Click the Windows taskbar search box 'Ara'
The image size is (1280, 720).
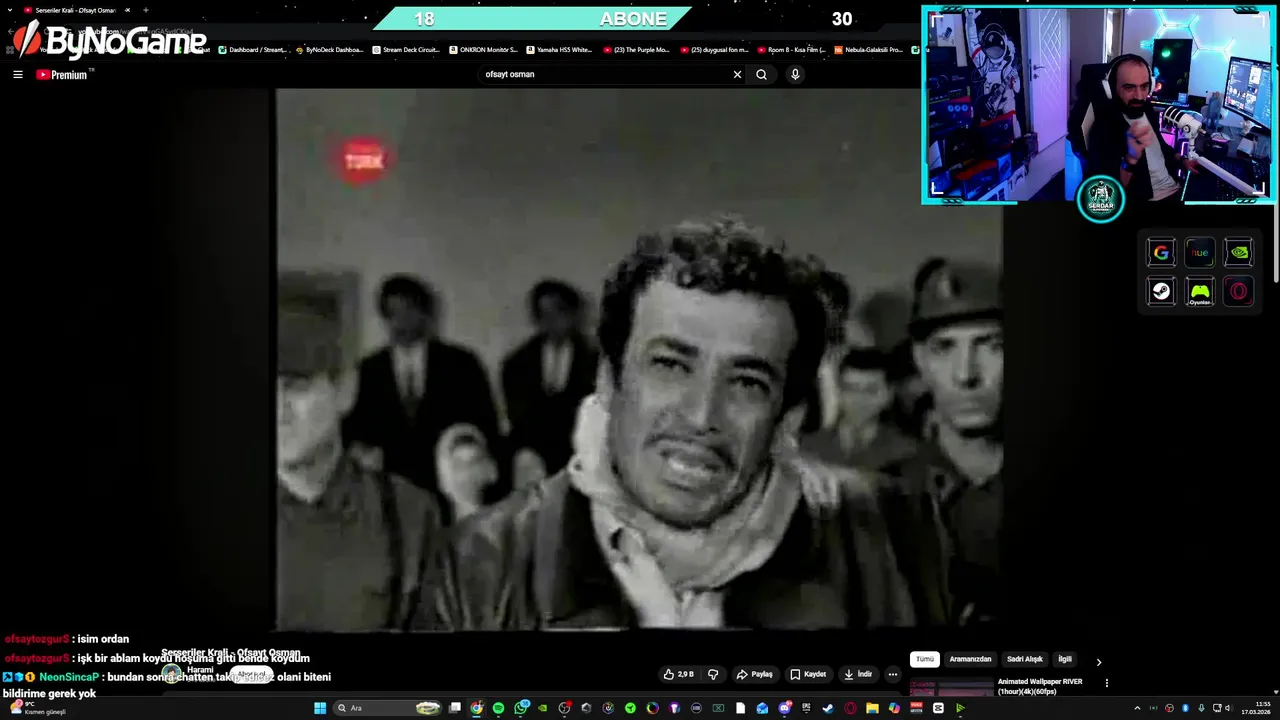(x=388, y=708)
